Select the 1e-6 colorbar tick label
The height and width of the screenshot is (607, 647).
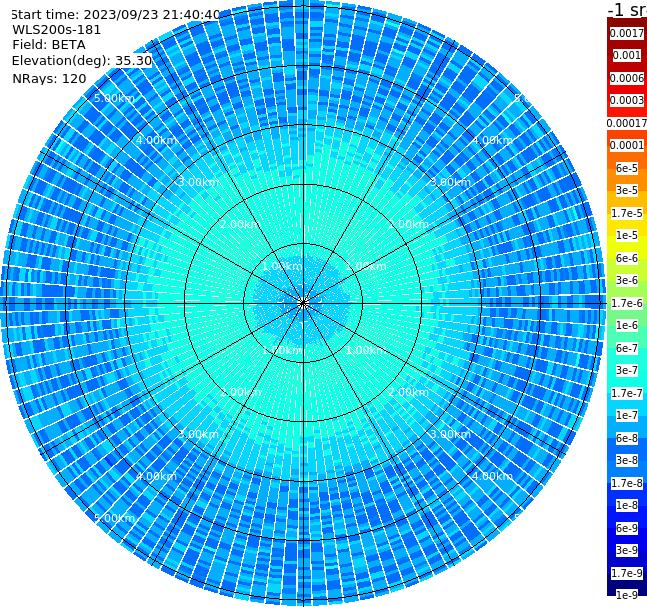627,325
